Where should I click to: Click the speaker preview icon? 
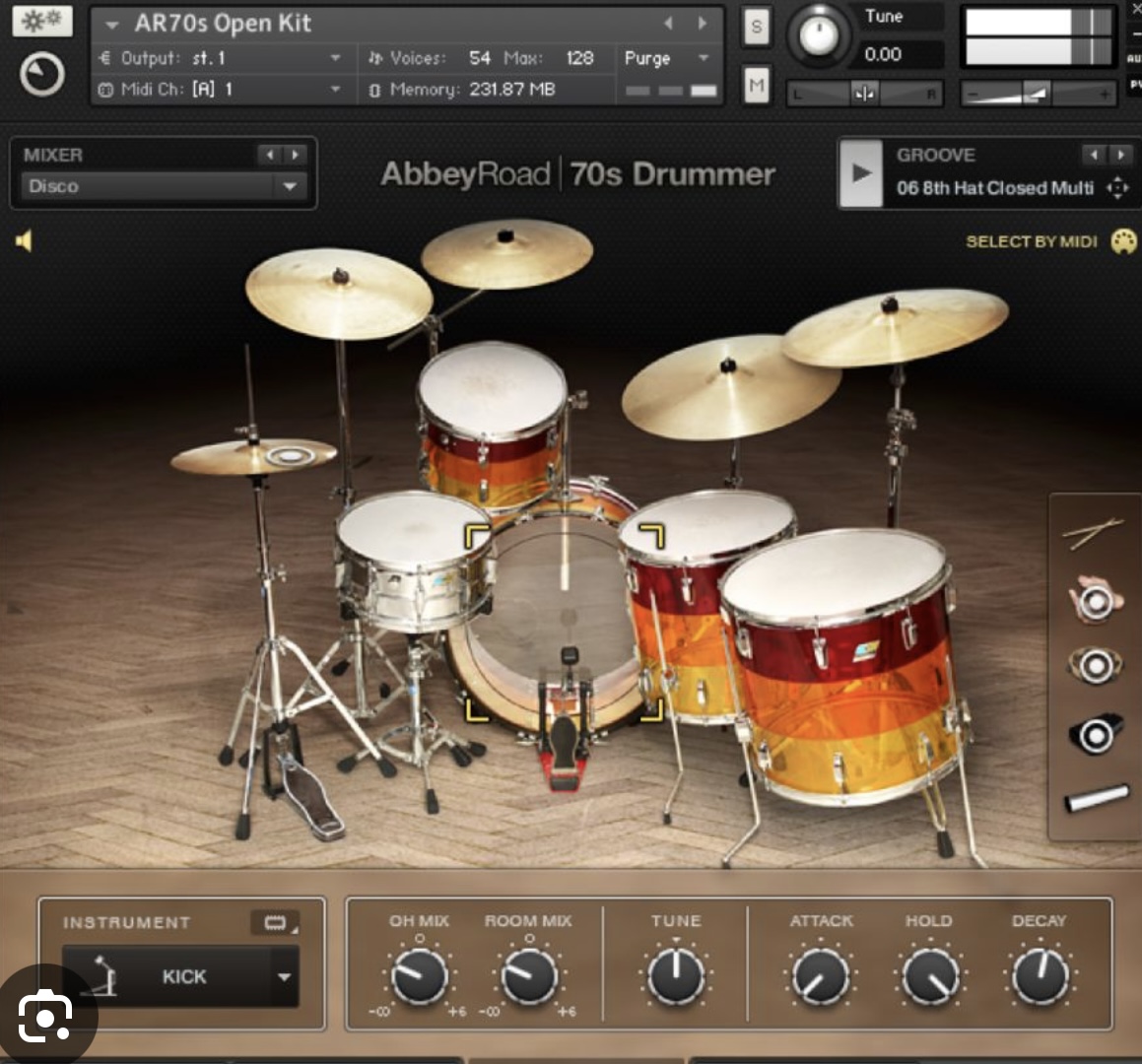24,241
